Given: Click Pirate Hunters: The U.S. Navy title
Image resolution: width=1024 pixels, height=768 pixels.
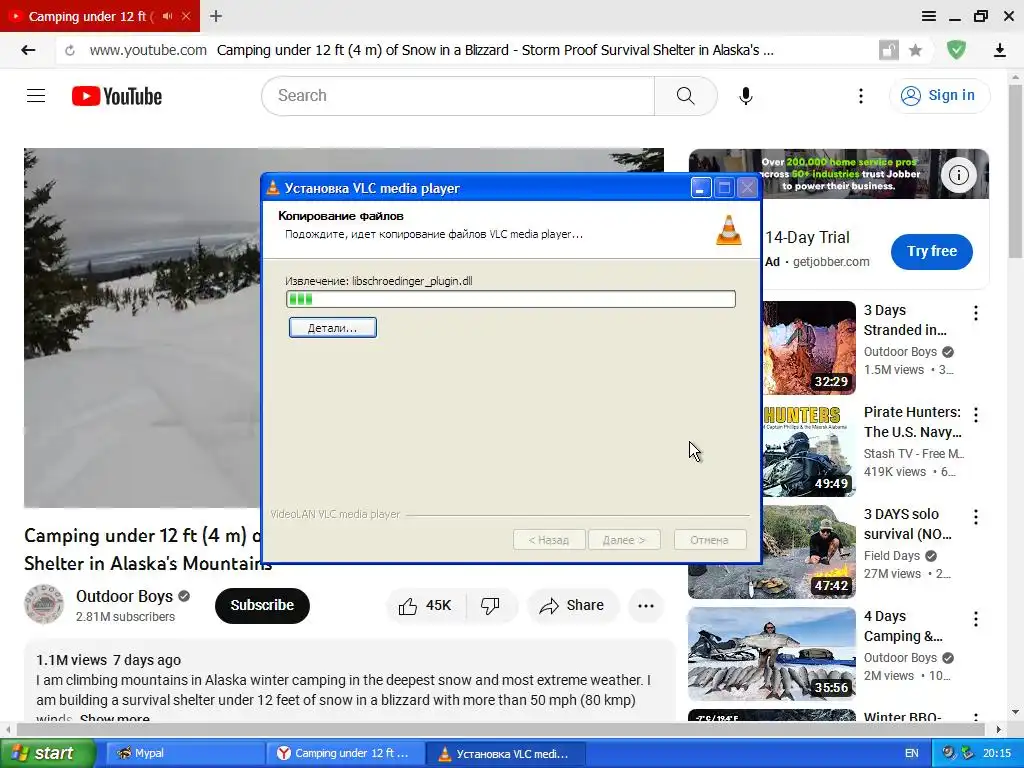Looking at the screenshot, I should coord(912,422).
